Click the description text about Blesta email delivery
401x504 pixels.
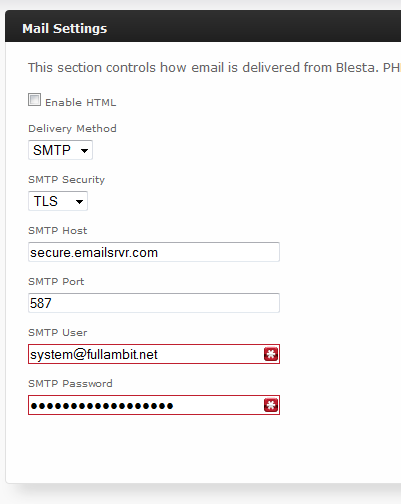pyautogui.click(x=214, y=68)
